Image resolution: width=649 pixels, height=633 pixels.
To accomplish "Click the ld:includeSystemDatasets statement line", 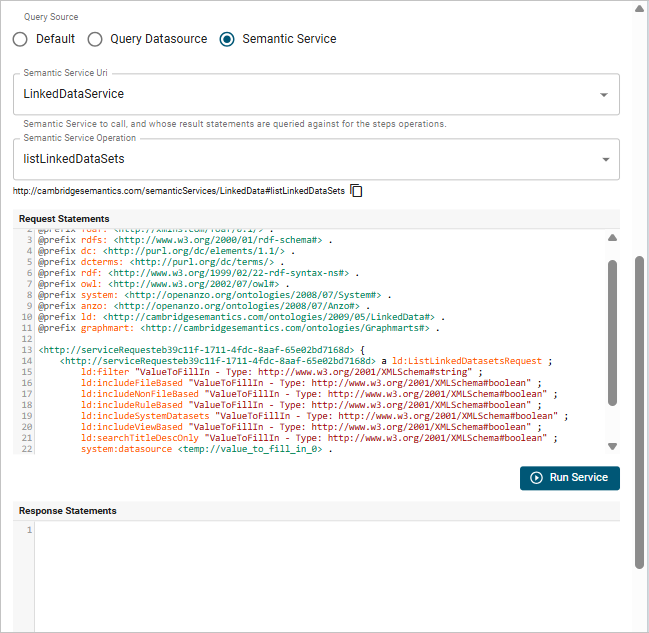I will 320,416.
